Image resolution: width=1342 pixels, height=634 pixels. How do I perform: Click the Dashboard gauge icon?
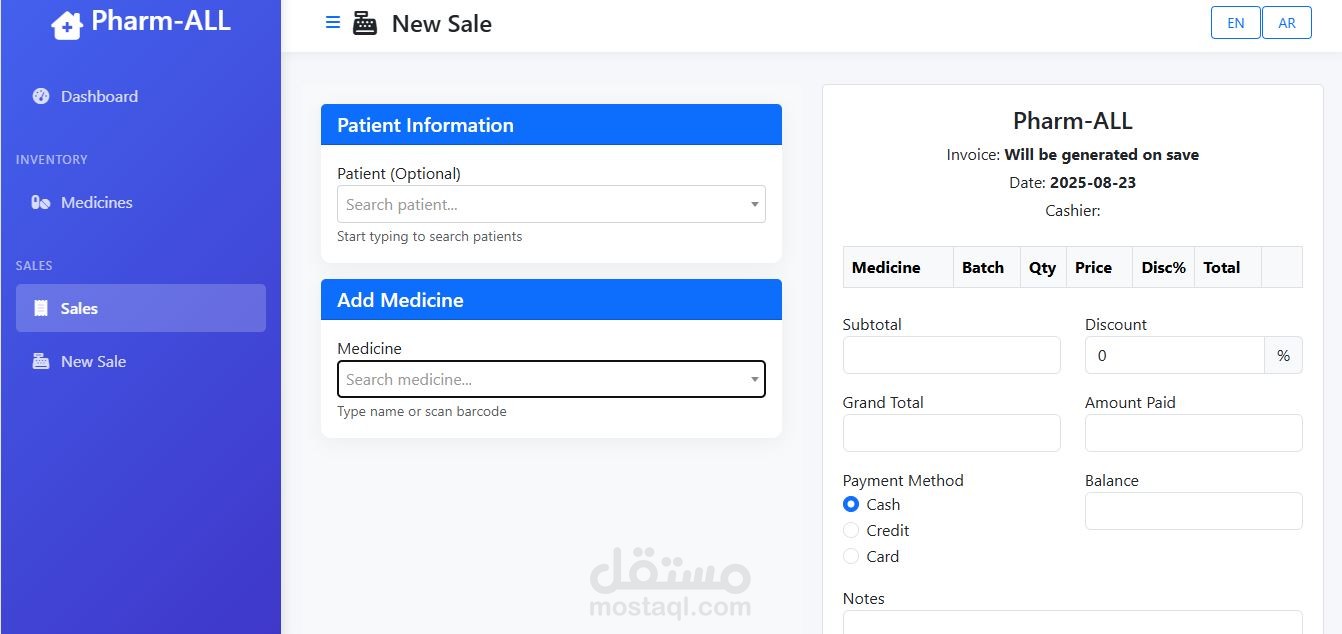point(41,96)
